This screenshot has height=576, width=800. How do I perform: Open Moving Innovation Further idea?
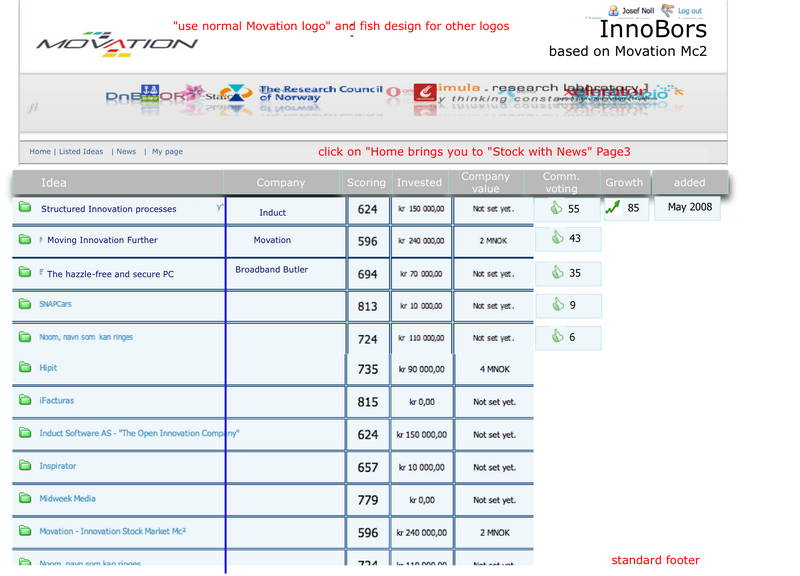tap(102, 240)
